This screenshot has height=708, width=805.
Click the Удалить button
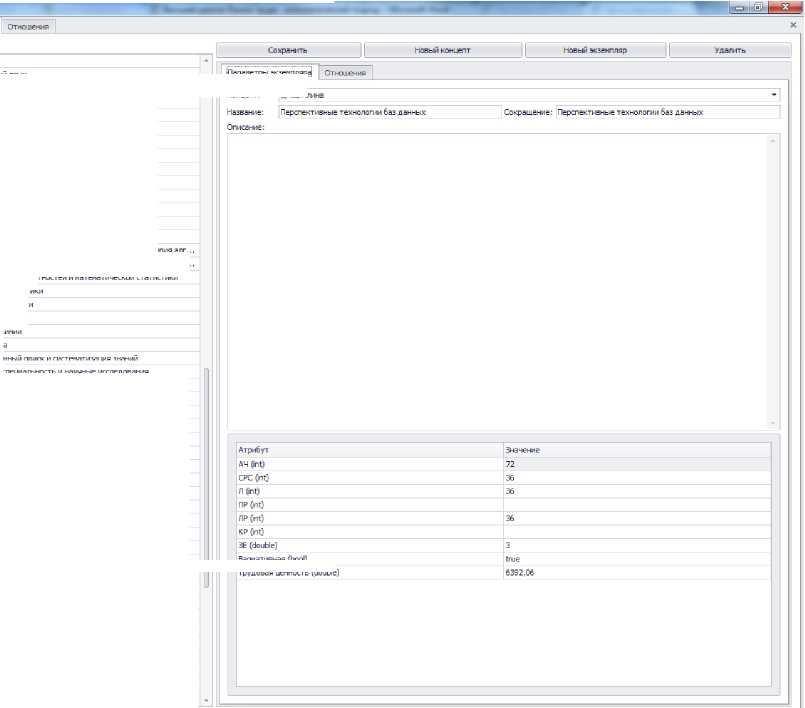coord(730,50)
